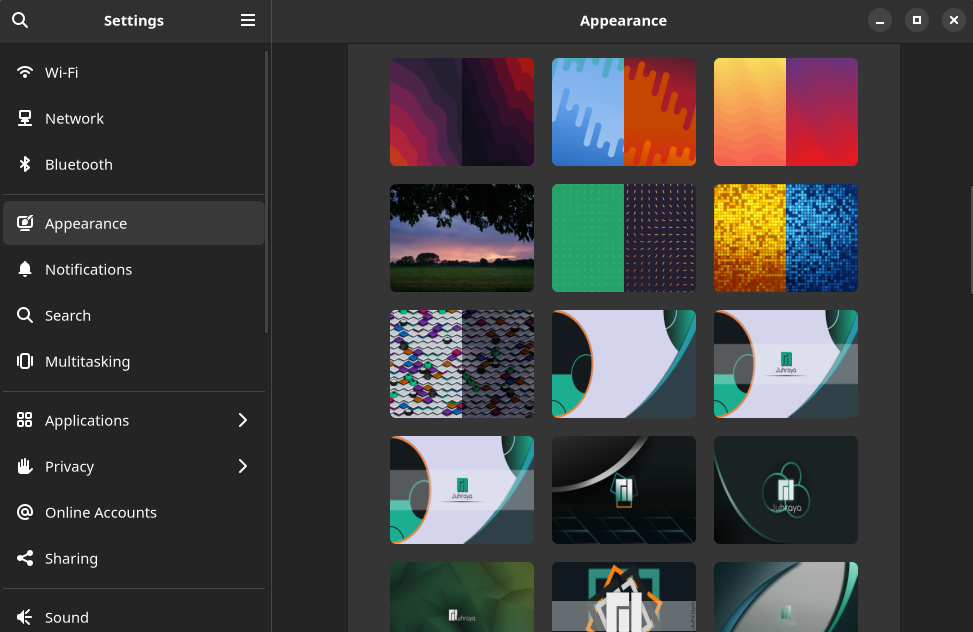Click the Sharing icon in sidebar
Screen dimensions: 973x632
(x=25, y=558)
